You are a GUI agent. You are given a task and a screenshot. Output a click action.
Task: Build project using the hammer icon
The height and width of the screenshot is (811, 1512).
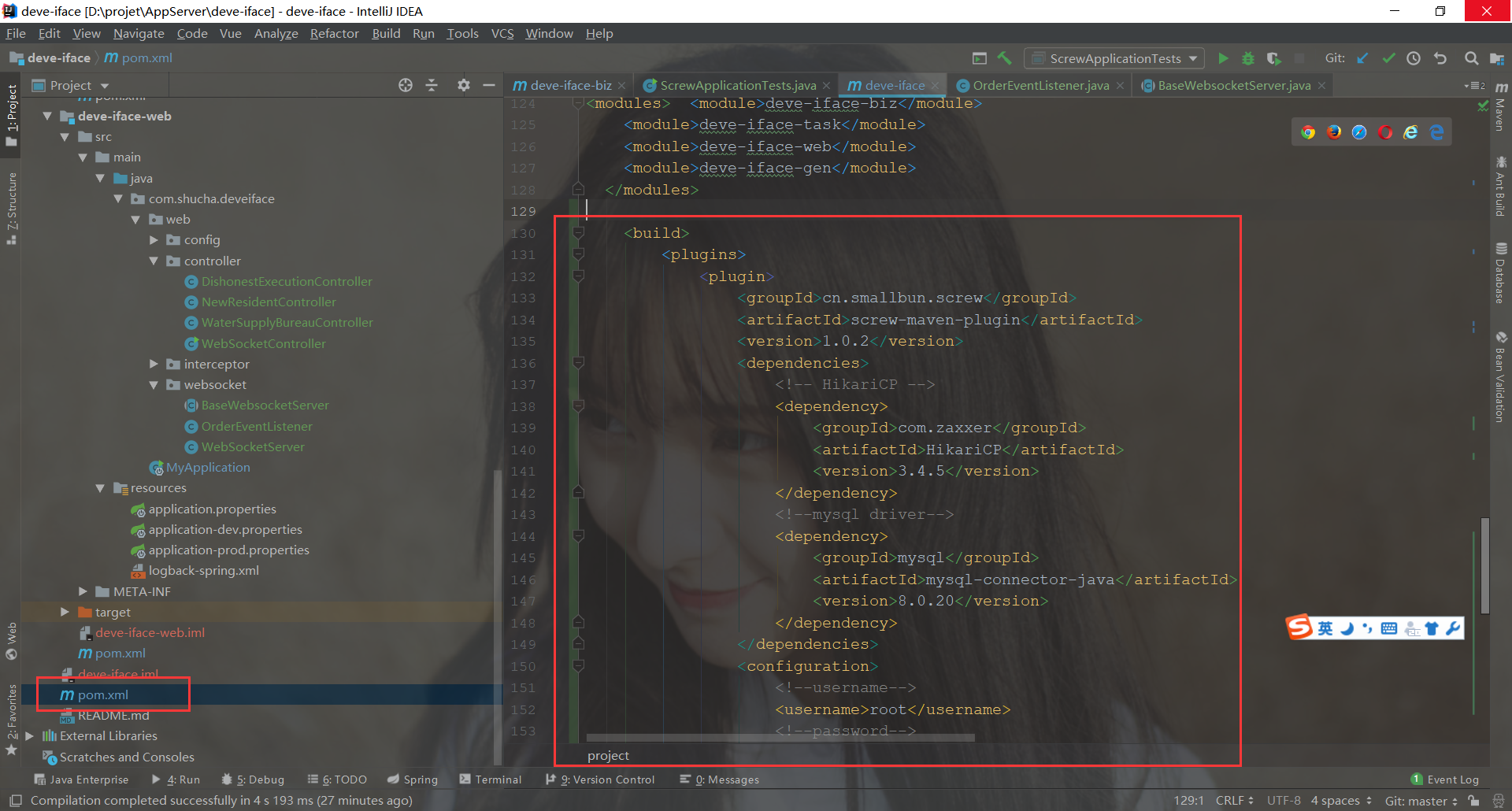(x=1005, y=57)
